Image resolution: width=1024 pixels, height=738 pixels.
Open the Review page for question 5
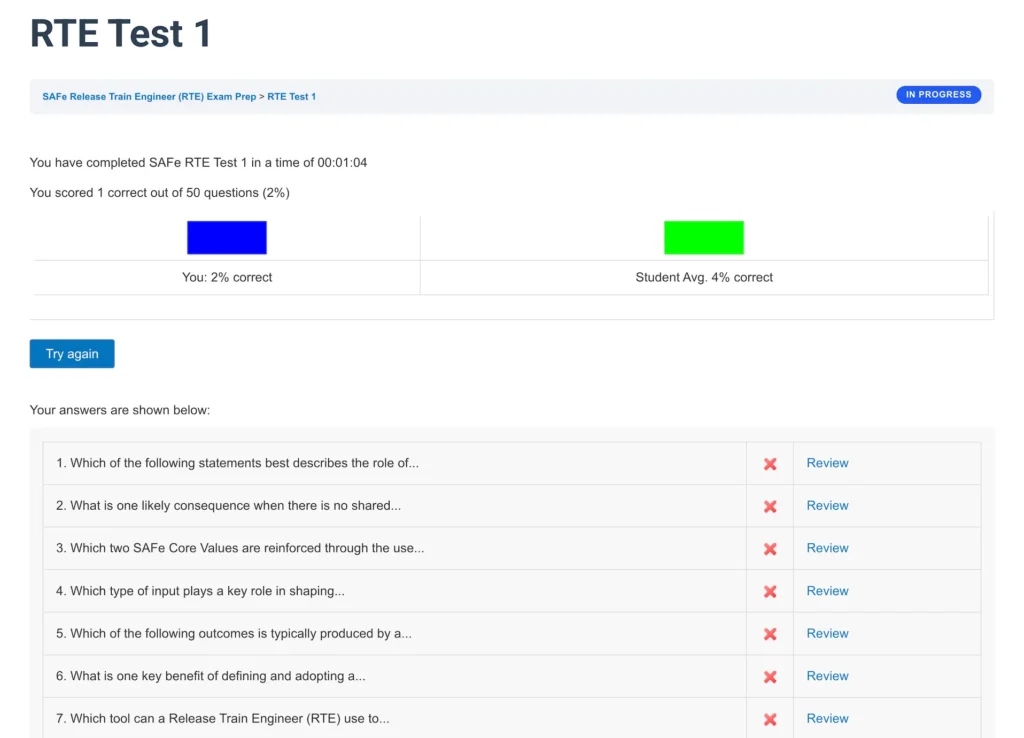point(827,633)
